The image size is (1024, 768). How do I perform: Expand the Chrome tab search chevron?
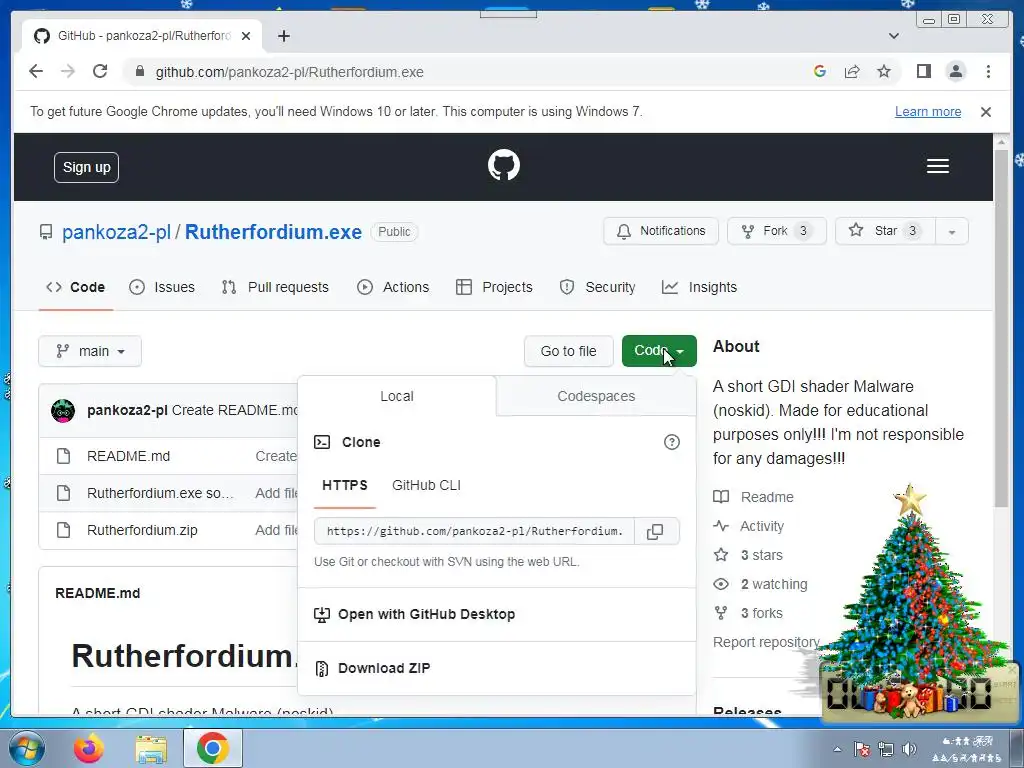[x=893, y=36]
